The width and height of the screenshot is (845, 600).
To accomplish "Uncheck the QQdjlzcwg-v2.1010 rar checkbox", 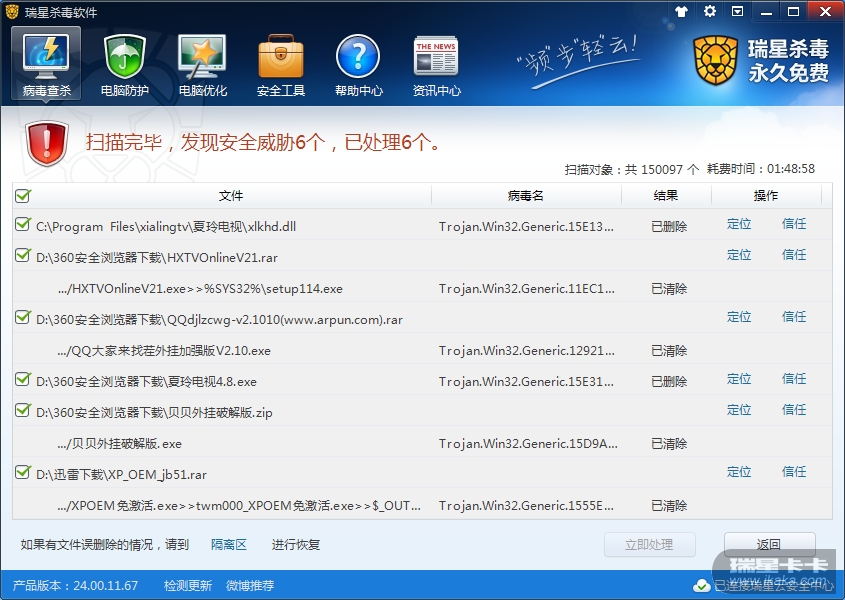I will (23, 317).
